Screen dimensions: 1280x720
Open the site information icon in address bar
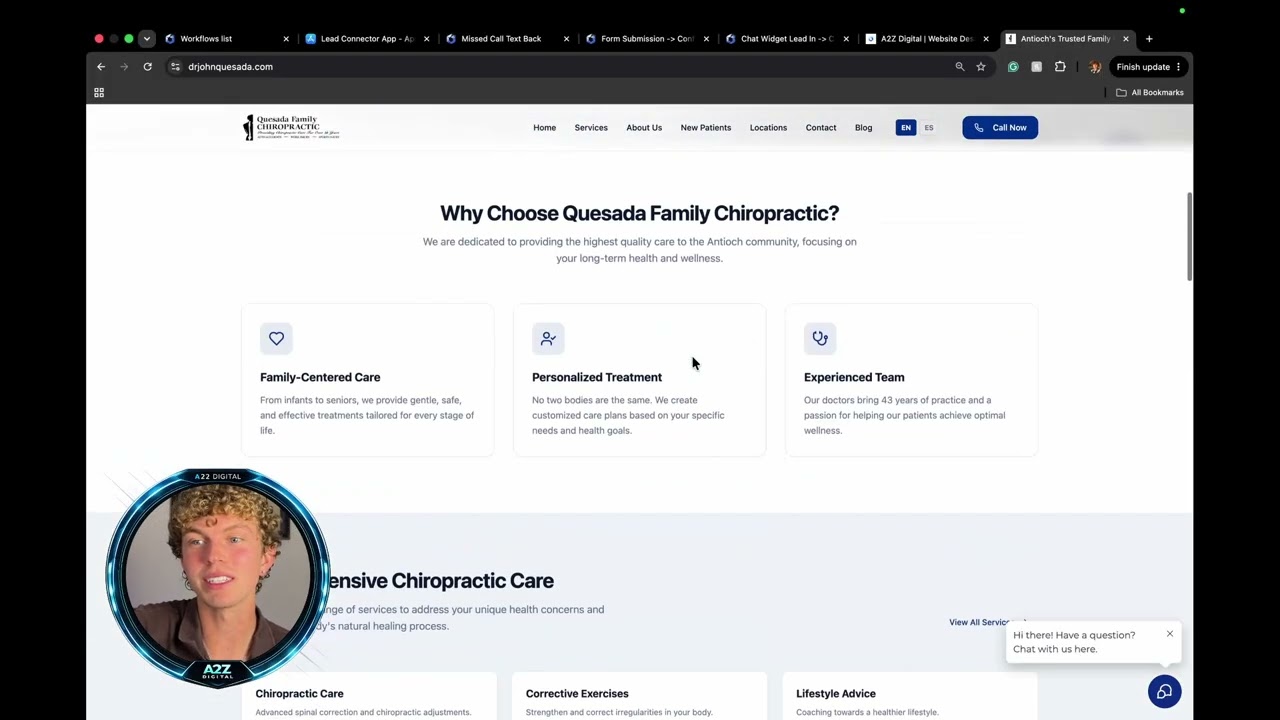click(175, 67)
